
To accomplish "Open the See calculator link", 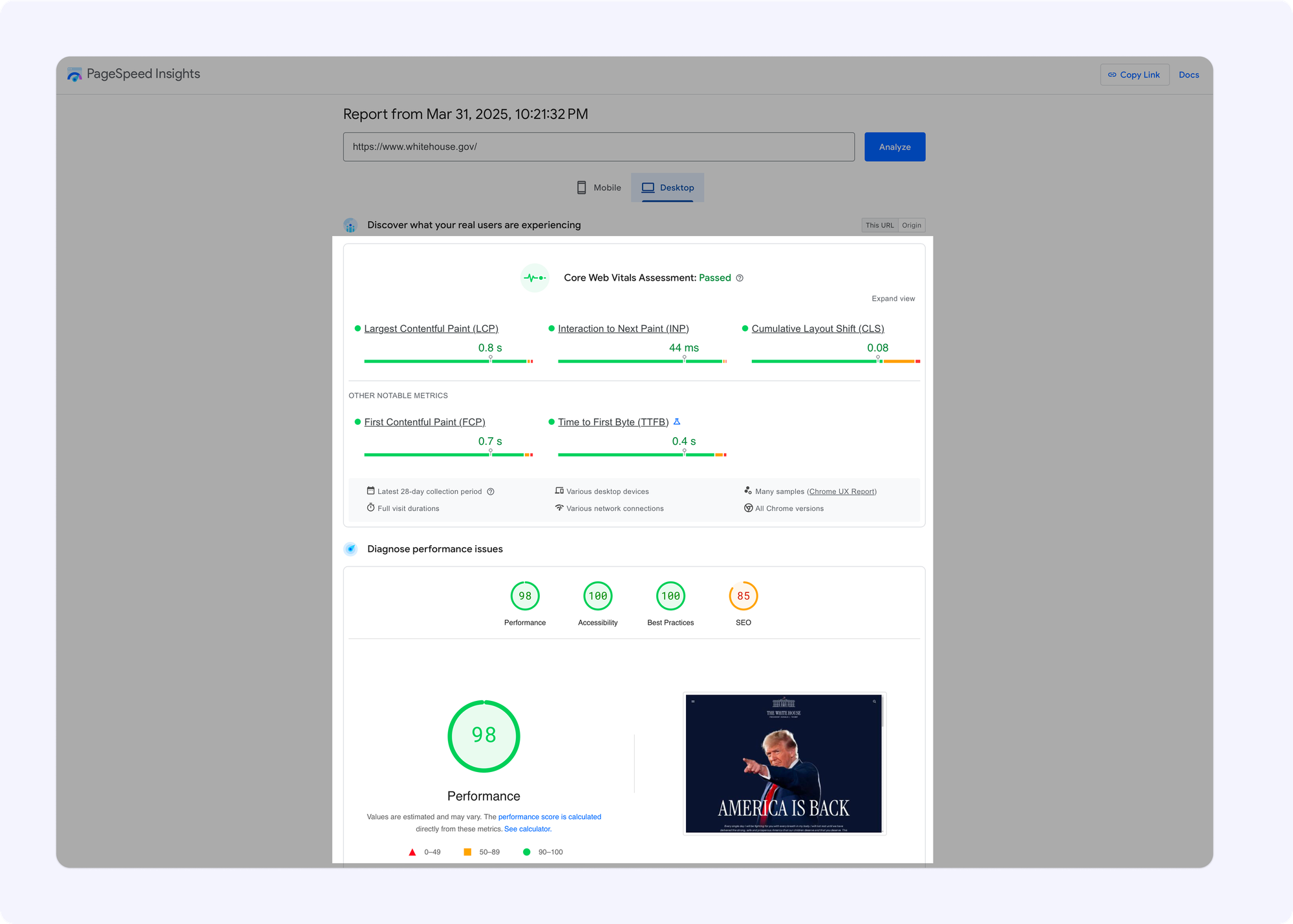I will [x=528, y=829].
